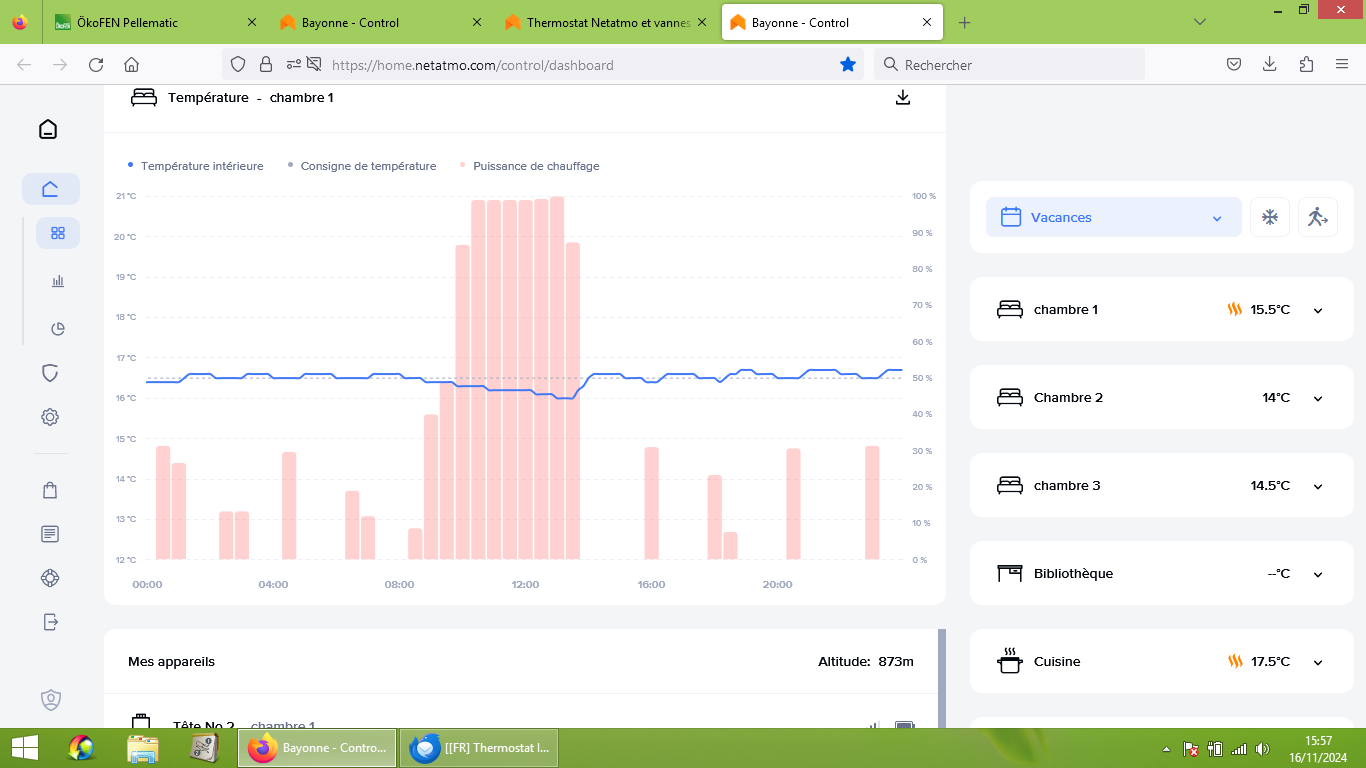Open the Vacances schedule dropdown

1113,217
